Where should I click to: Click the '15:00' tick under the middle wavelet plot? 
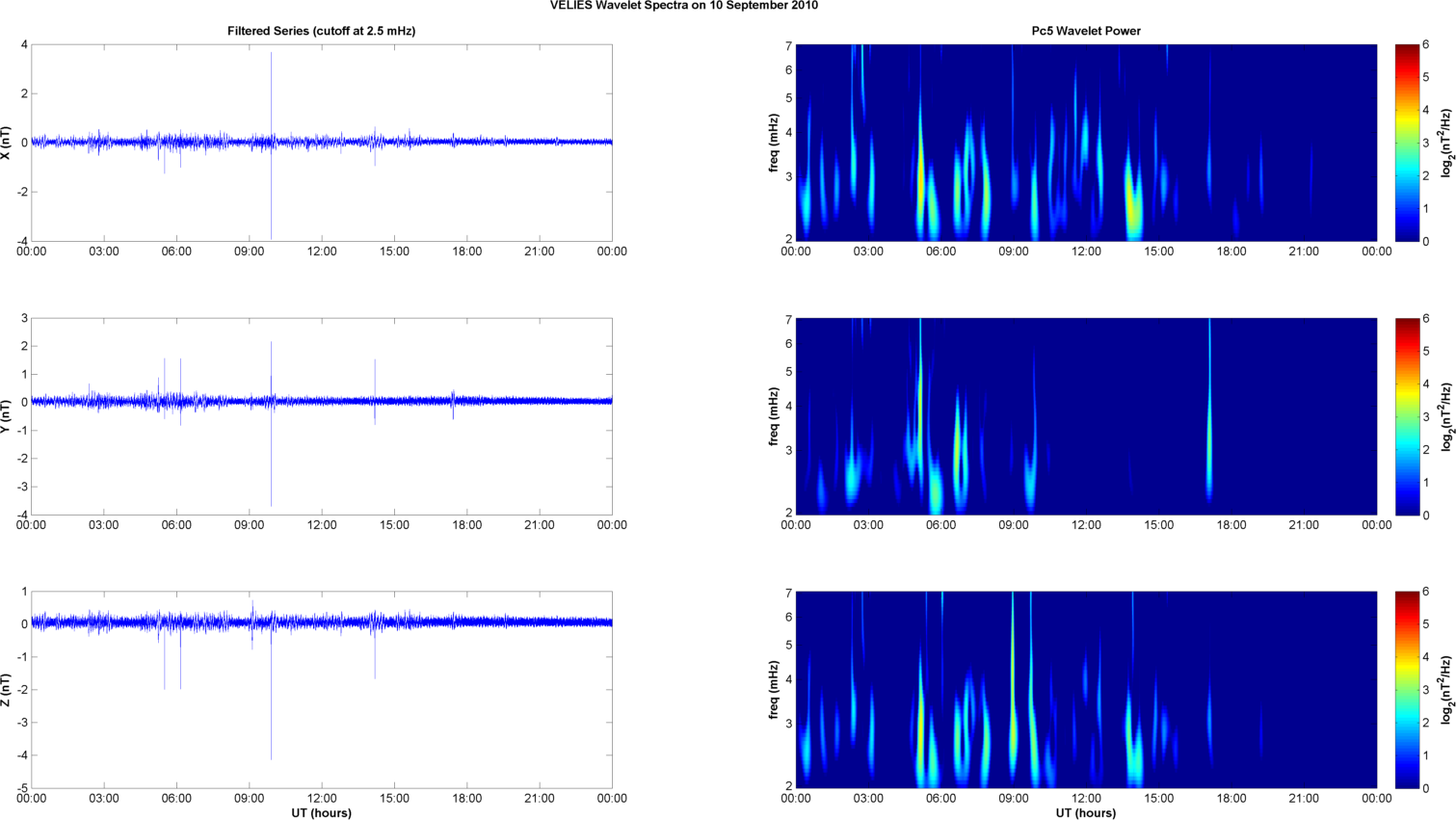pos(1158,525)
